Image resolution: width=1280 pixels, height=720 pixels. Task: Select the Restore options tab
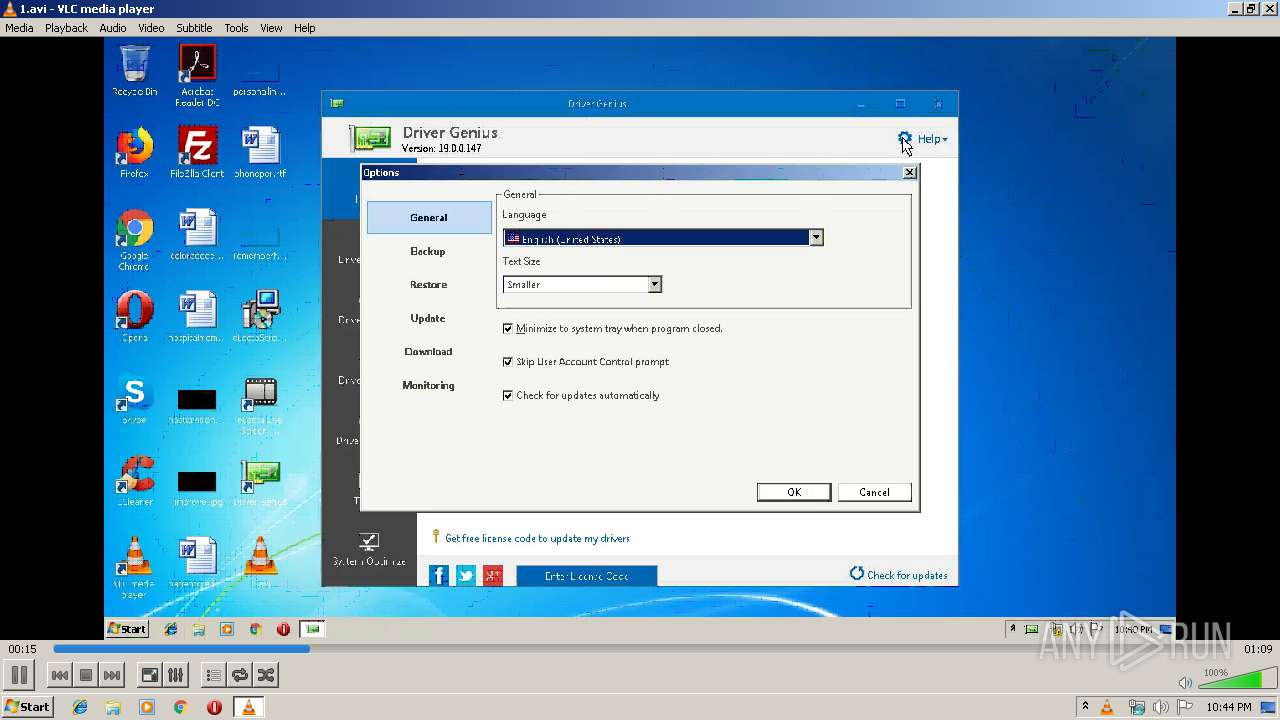click(x=428, y=285)
